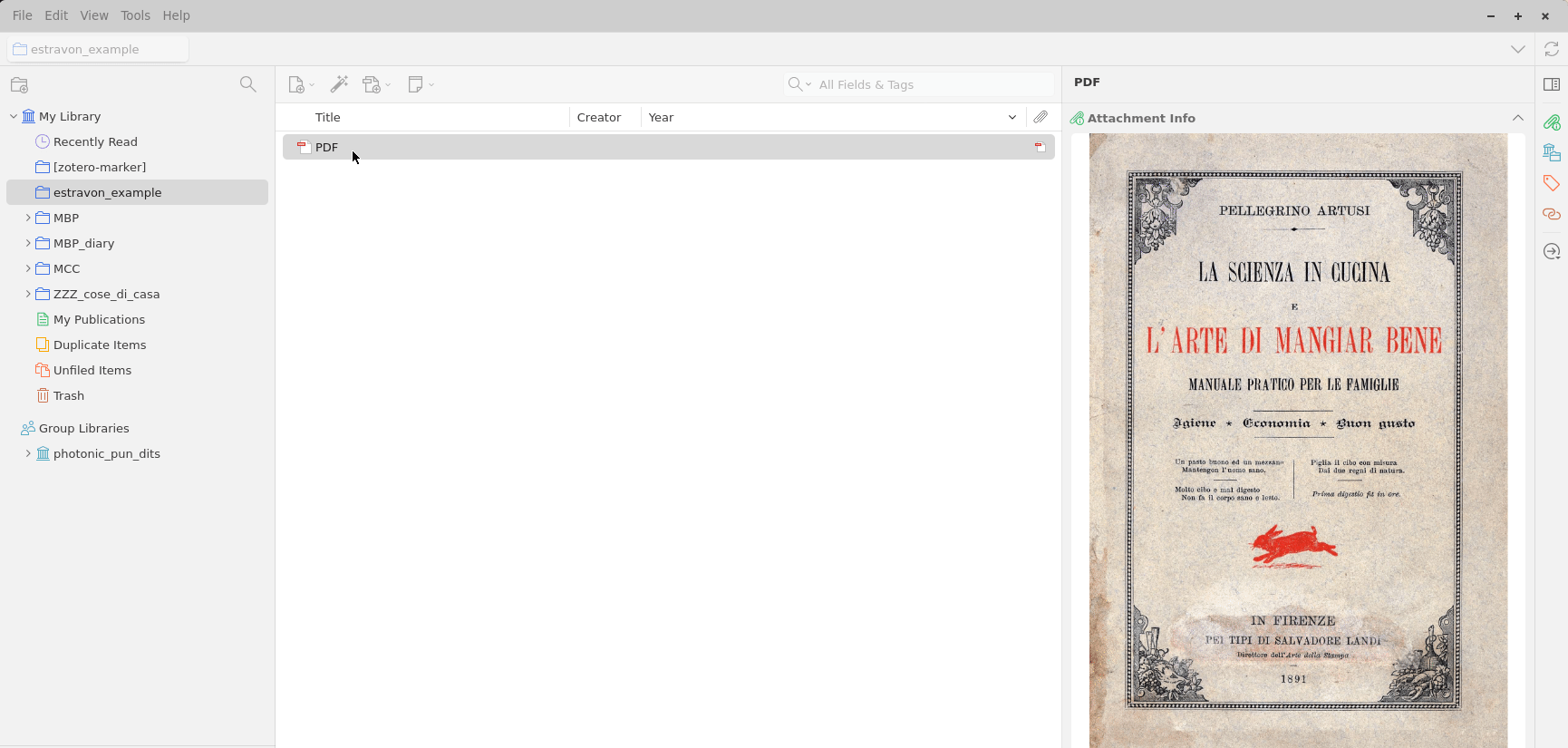Select the photonic_pun_dits library
Viewport: 1568px width, 748px height.
click(107, 453)
